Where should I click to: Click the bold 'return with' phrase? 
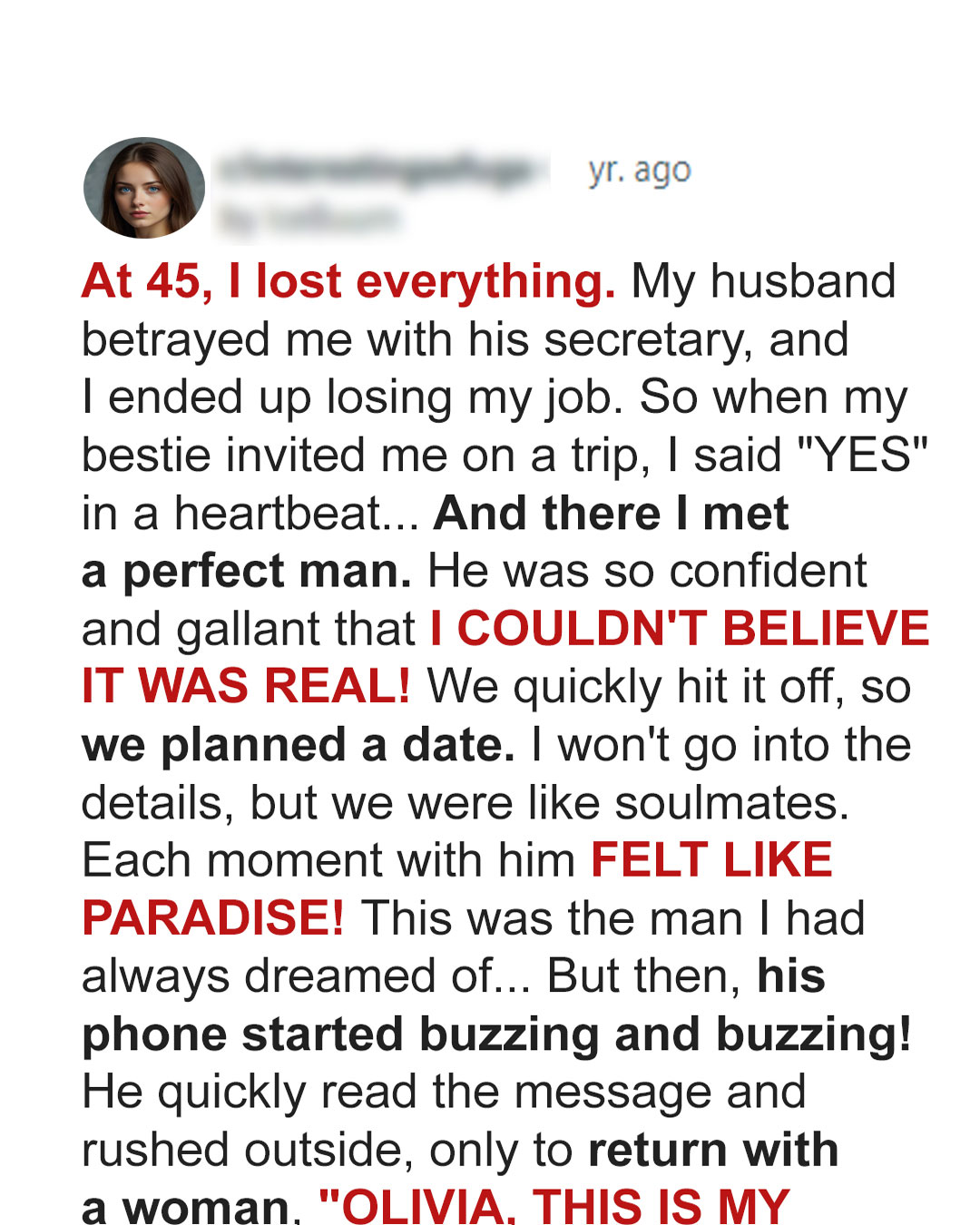(x=713, y=1150)
